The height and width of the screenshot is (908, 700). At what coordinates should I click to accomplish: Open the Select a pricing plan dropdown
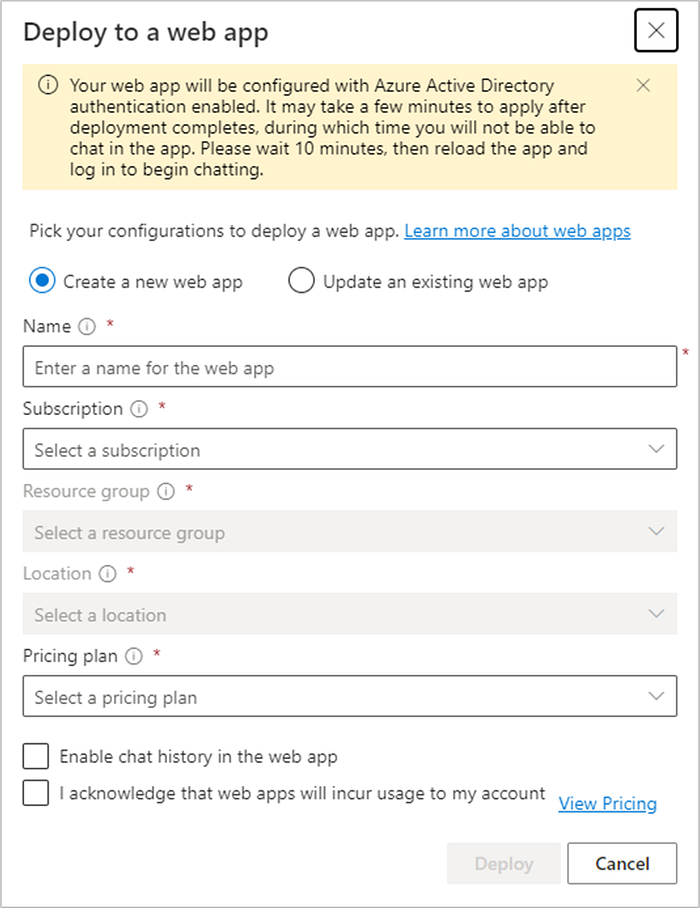350,696
